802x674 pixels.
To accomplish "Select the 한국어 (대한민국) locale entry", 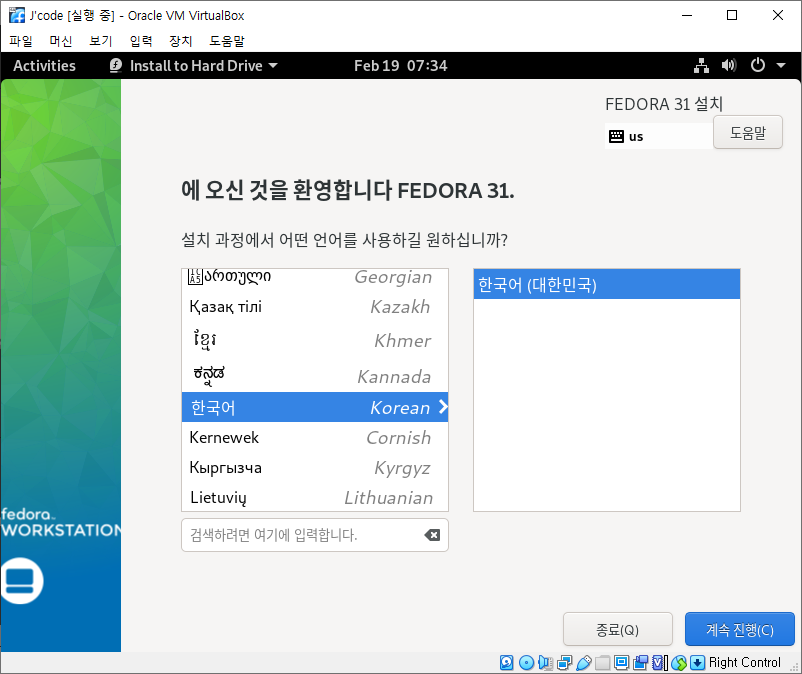I will coord(607,284).
